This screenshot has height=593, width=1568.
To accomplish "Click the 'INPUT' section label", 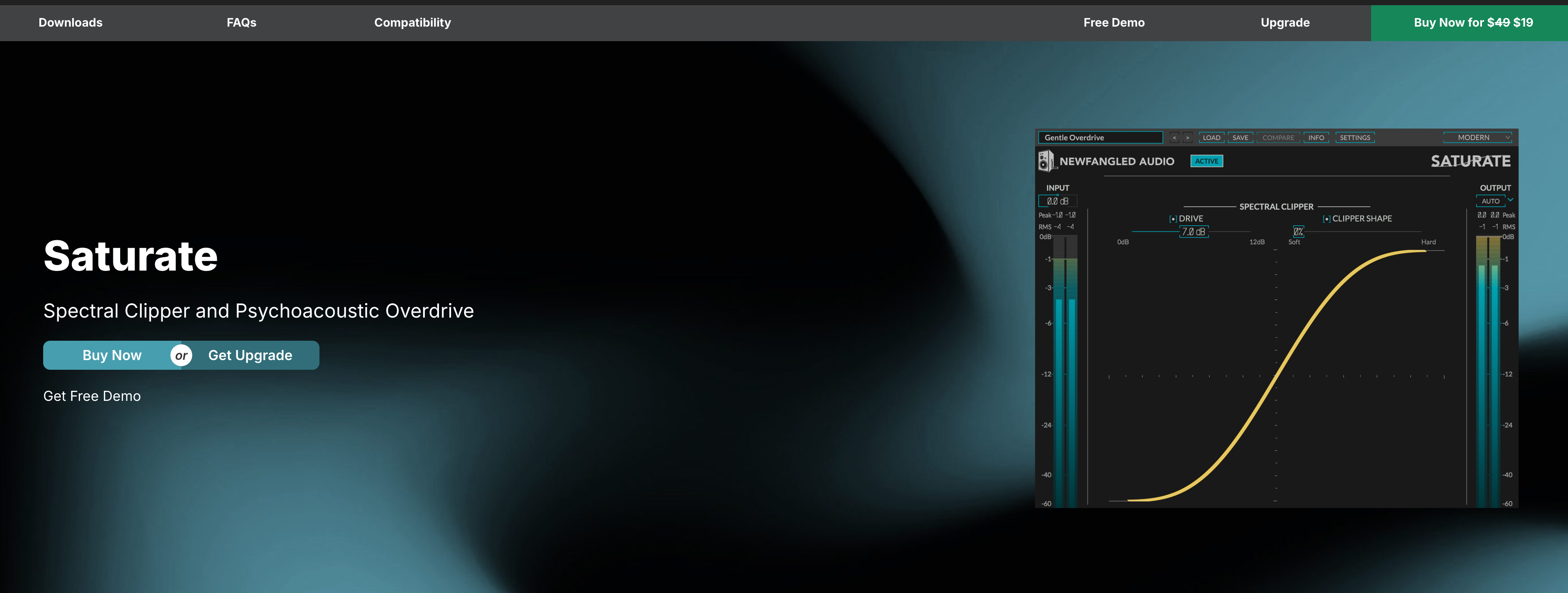I will point(1057,188).
